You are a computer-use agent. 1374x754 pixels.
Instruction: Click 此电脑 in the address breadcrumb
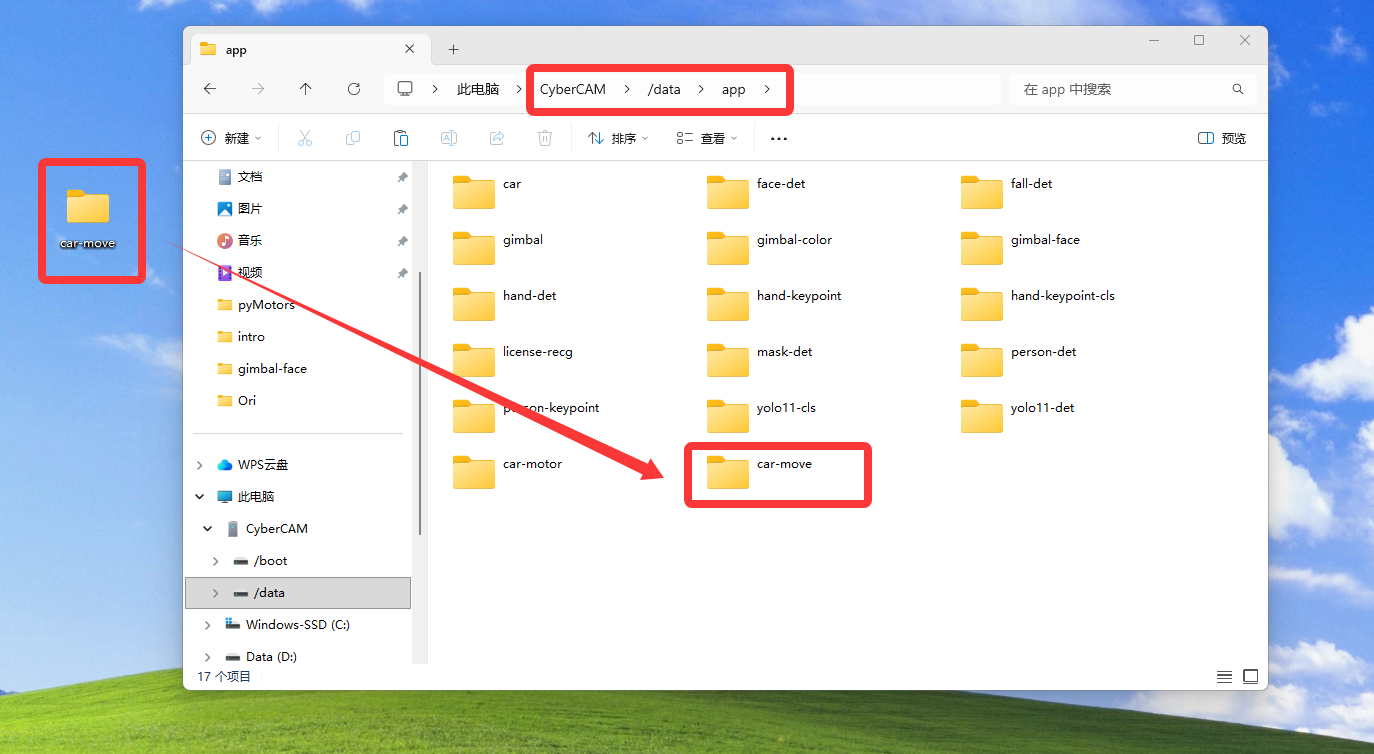click(478, 89)
